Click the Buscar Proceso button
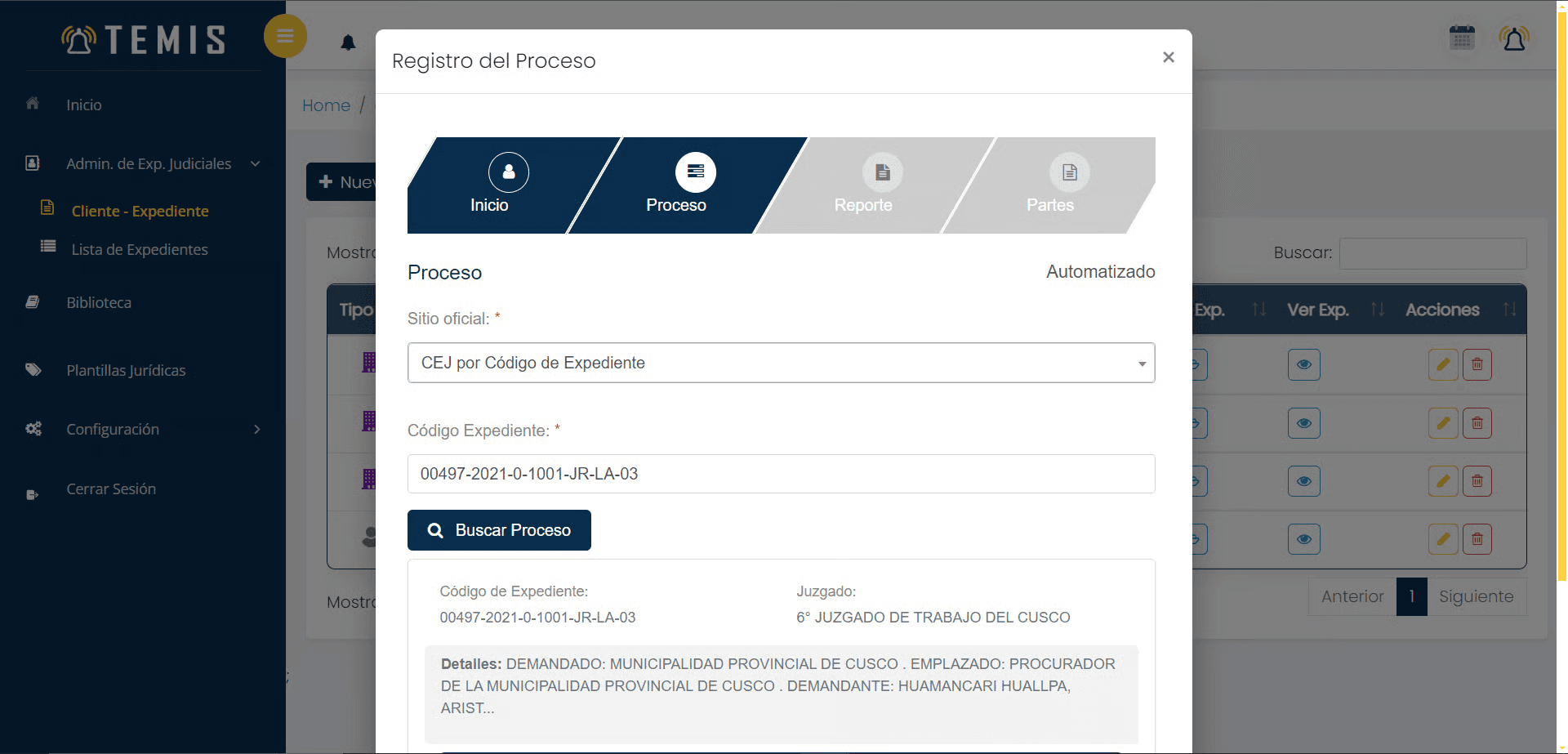Image resolution: width=1568 pixels, height=754 pixels. pyautogui.click(x=499, y=530)
